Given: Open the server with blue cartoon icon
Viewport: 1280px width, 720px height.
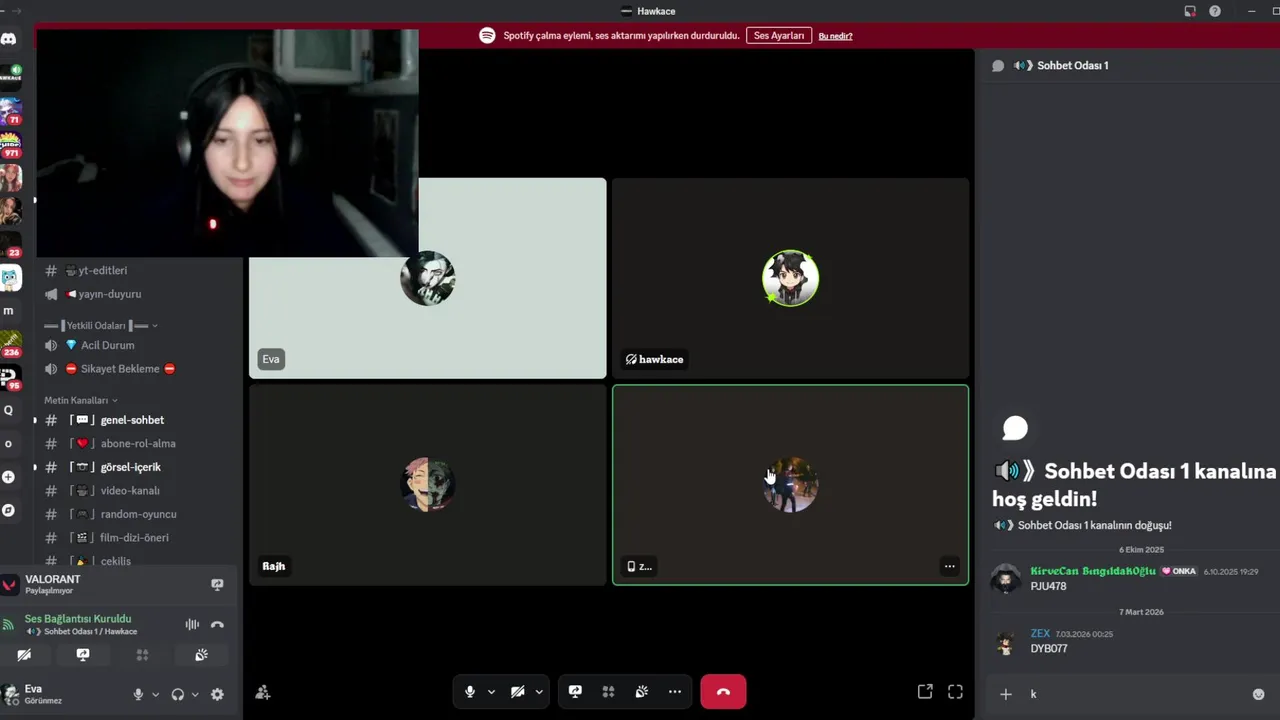Looking at the screenshot, I should (10, 278).
